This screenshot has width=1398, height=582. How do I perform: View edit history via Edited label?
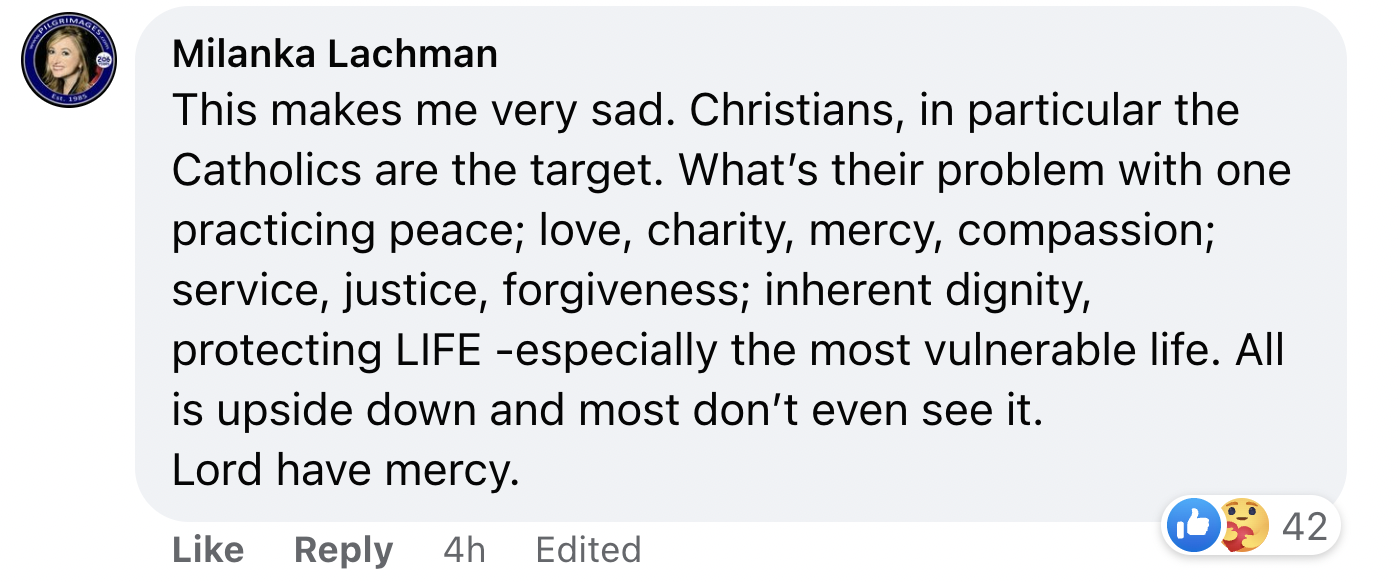click(x=588, y=550)
